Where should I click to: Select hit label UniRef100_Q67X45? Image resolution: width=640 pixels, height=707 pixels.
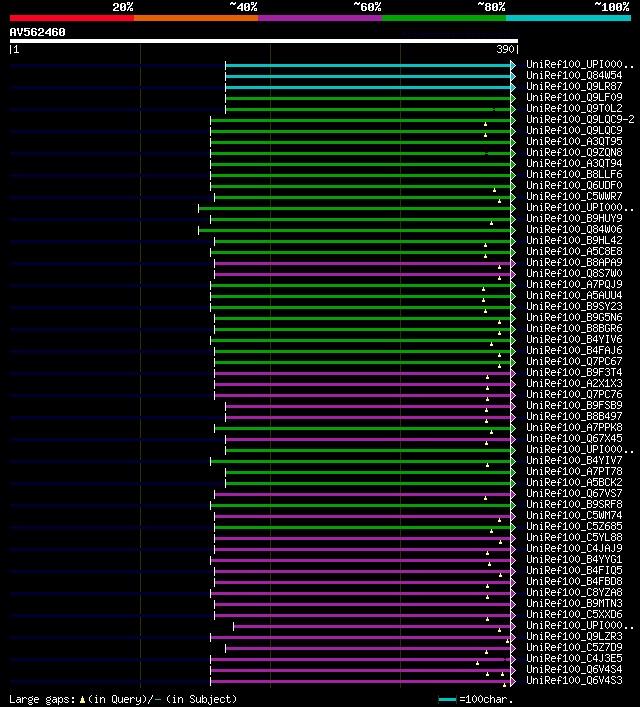click(574, 438)
